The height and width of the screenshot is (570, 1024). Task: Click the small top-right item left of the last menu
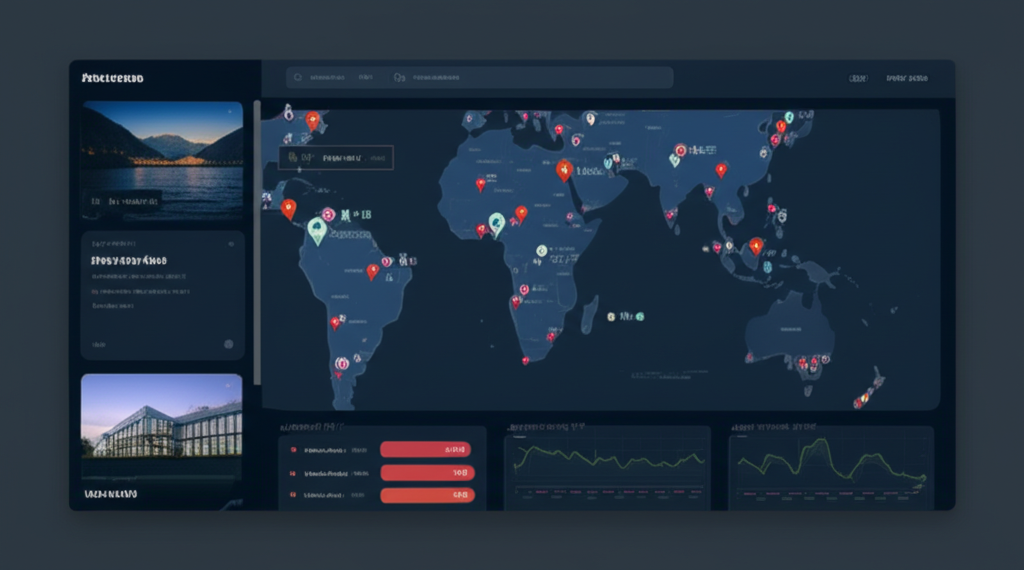point(858,78)
